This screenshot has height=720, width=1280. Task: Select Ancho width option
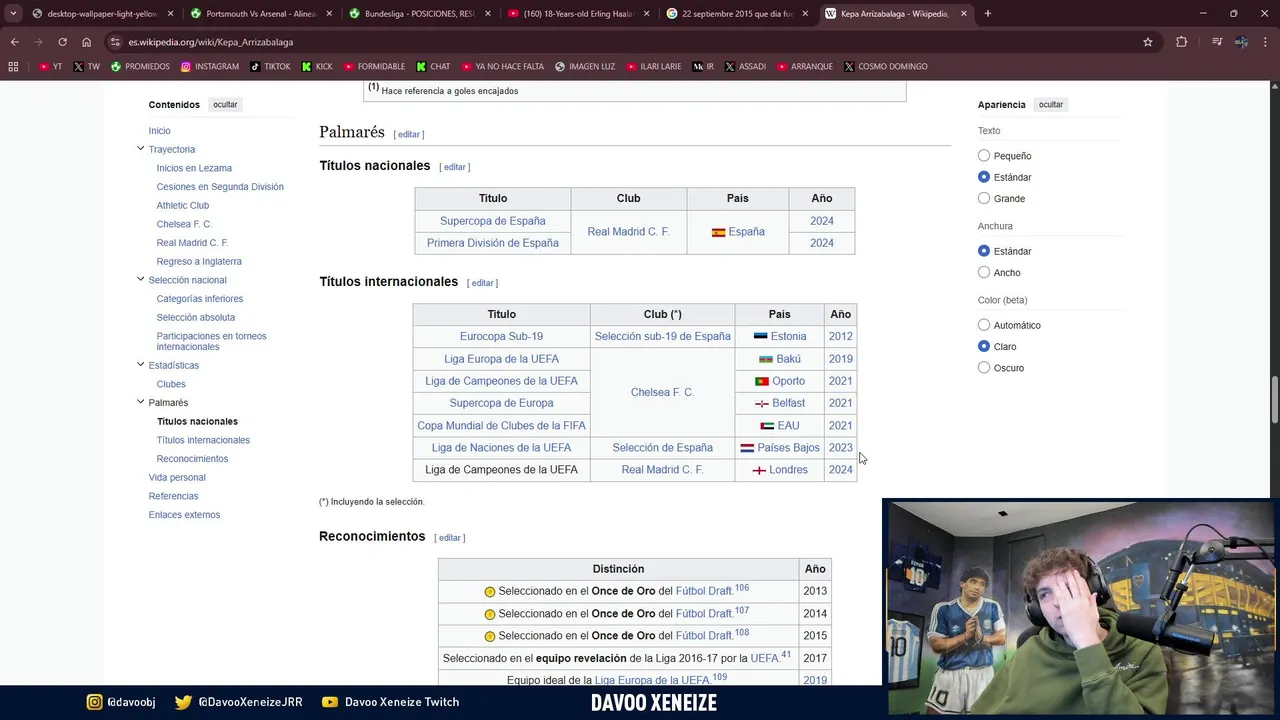coord(984,272)
